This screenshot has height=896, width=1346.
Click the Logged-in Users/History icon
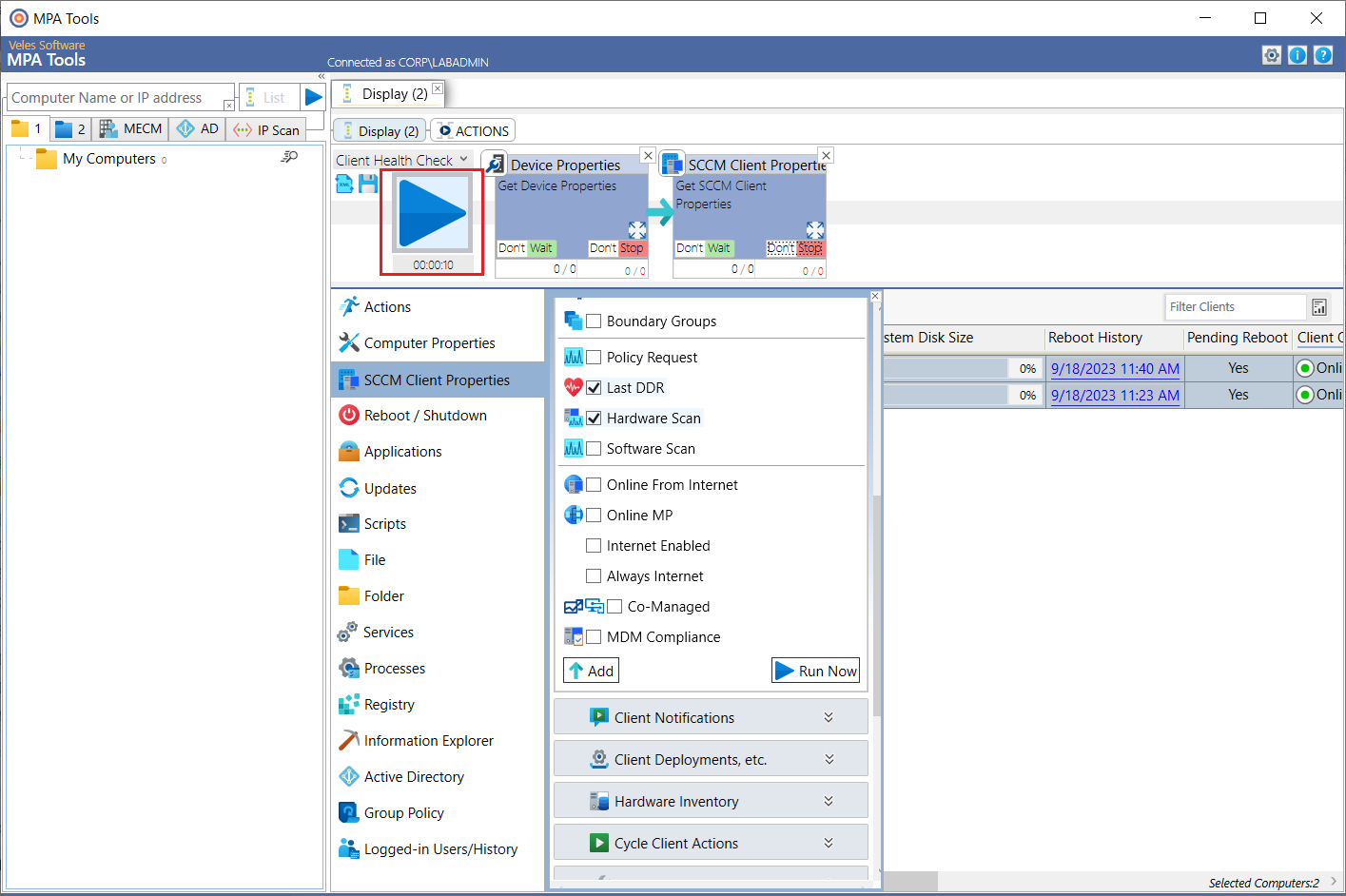[349, 848]
